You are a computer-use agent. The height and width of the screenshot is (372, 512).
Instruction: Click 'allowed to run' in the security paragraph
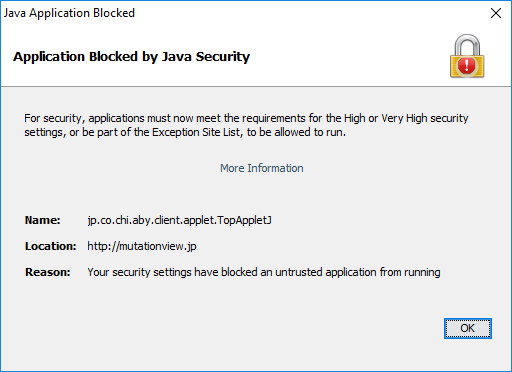pos(310,132)
